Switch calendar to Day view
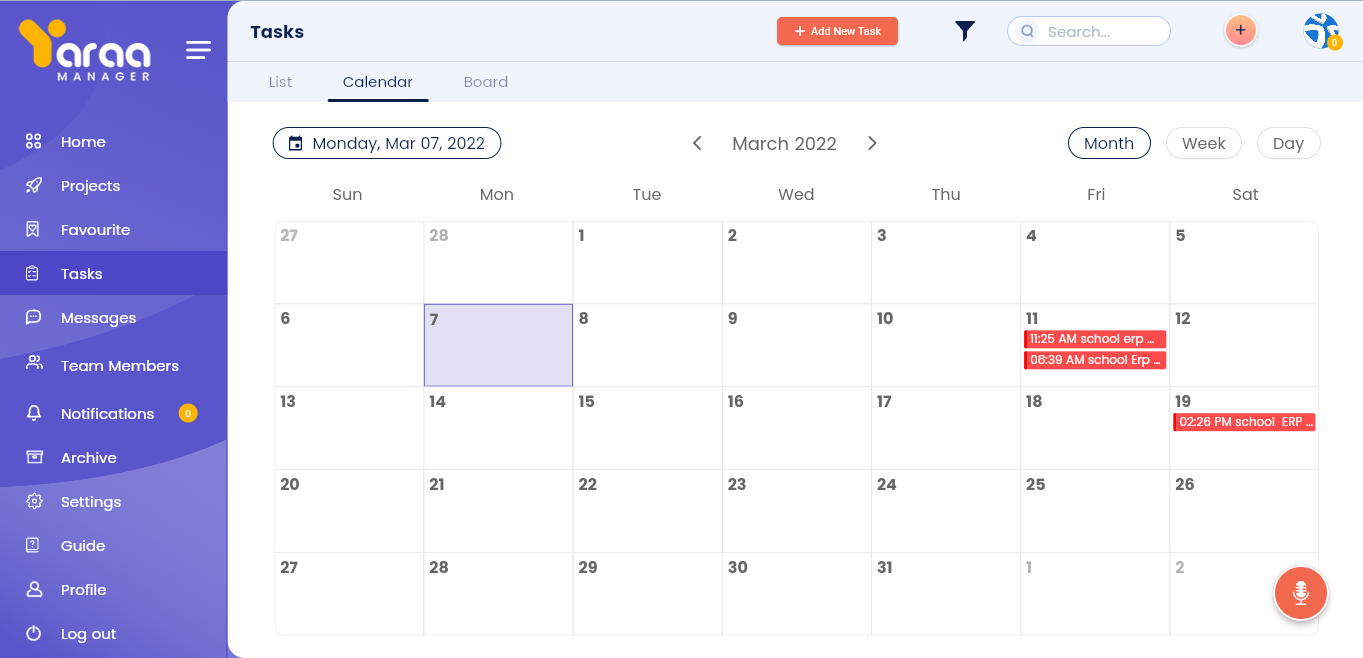Screen dimensions: 1363x658 click(1288, 143)
